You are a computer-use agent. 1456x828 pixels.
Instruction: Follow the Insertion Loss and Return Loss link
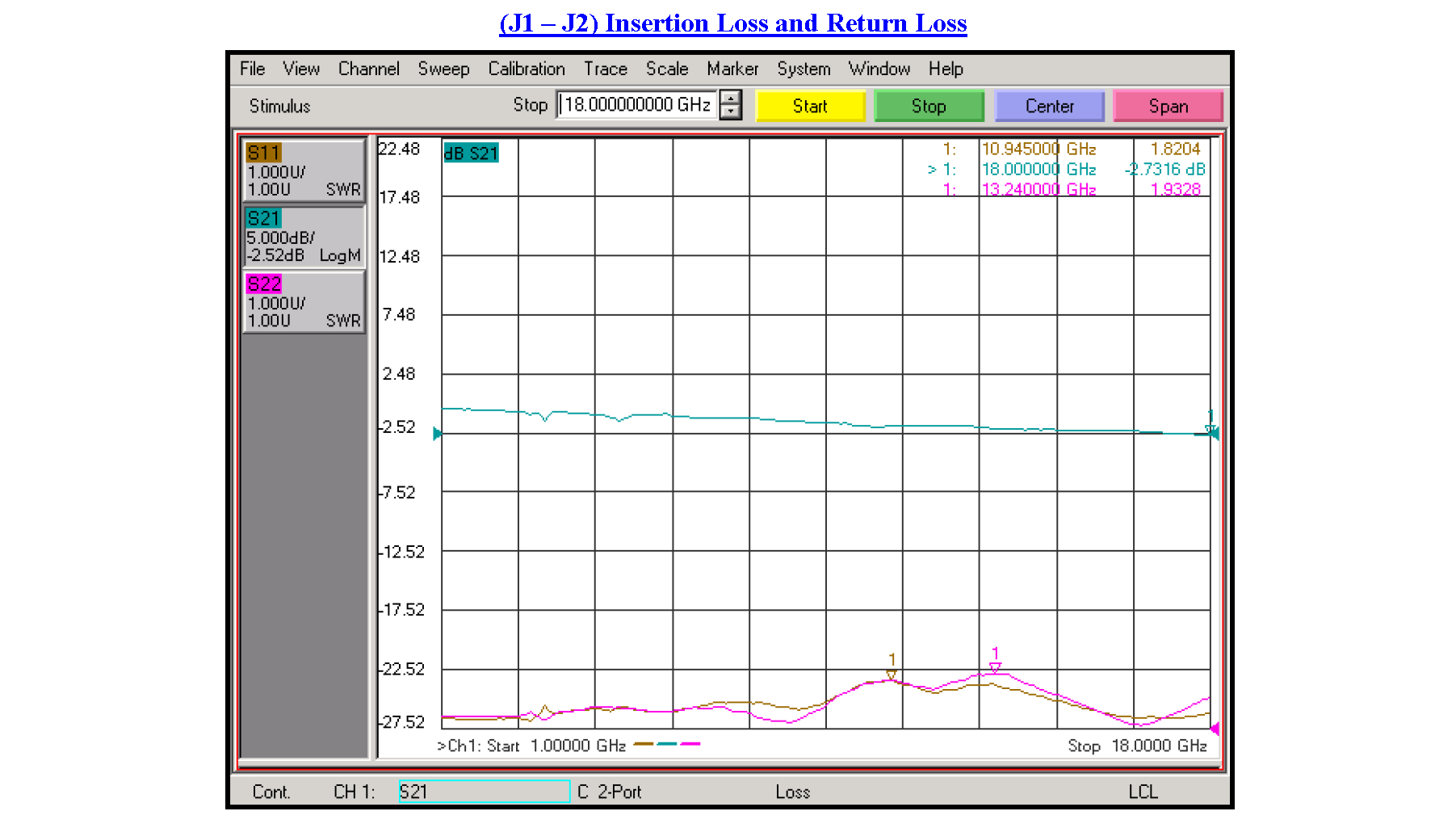pos(733,23)
